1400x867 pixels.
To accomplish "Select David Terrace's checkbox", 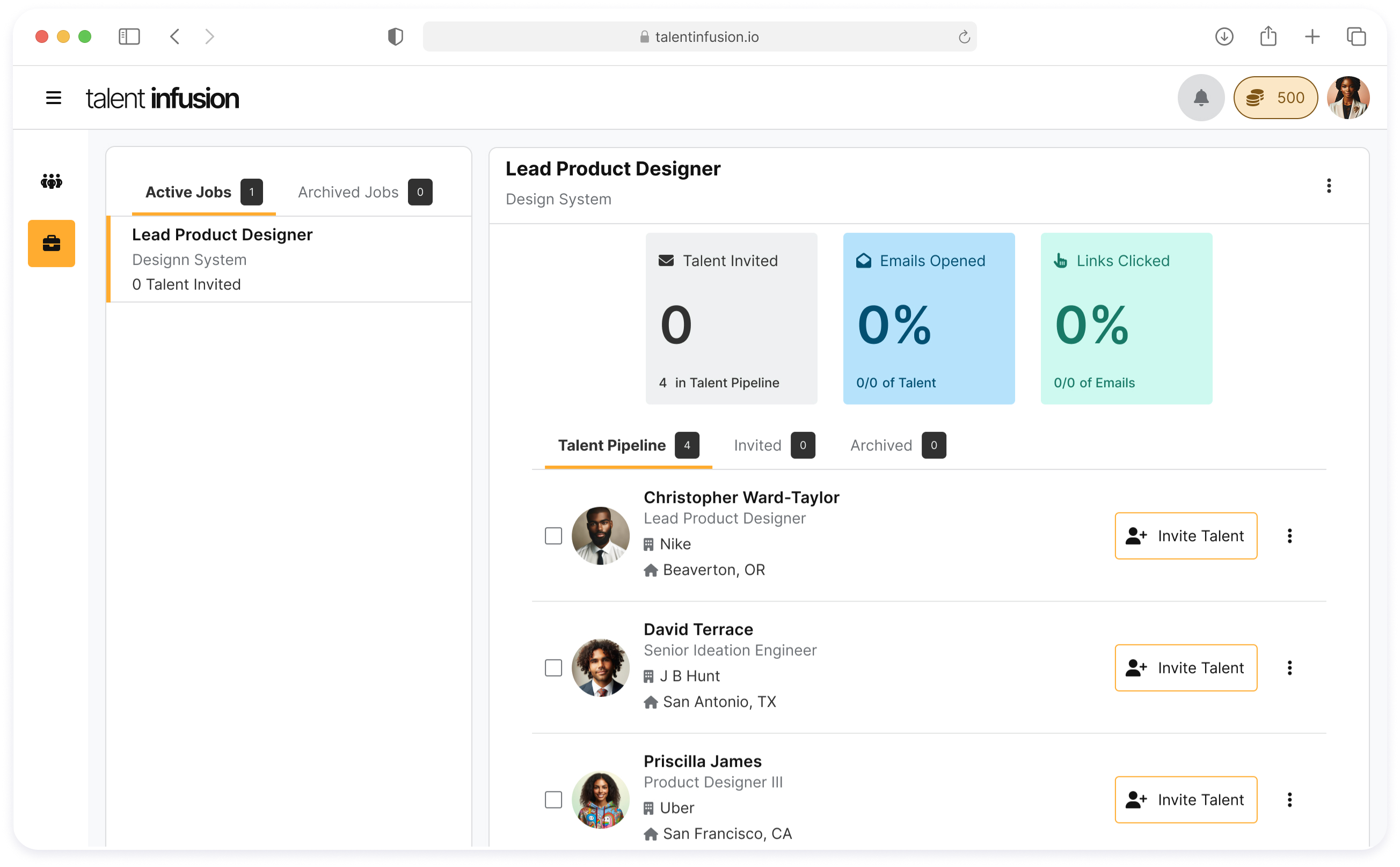I will (553, 667).
